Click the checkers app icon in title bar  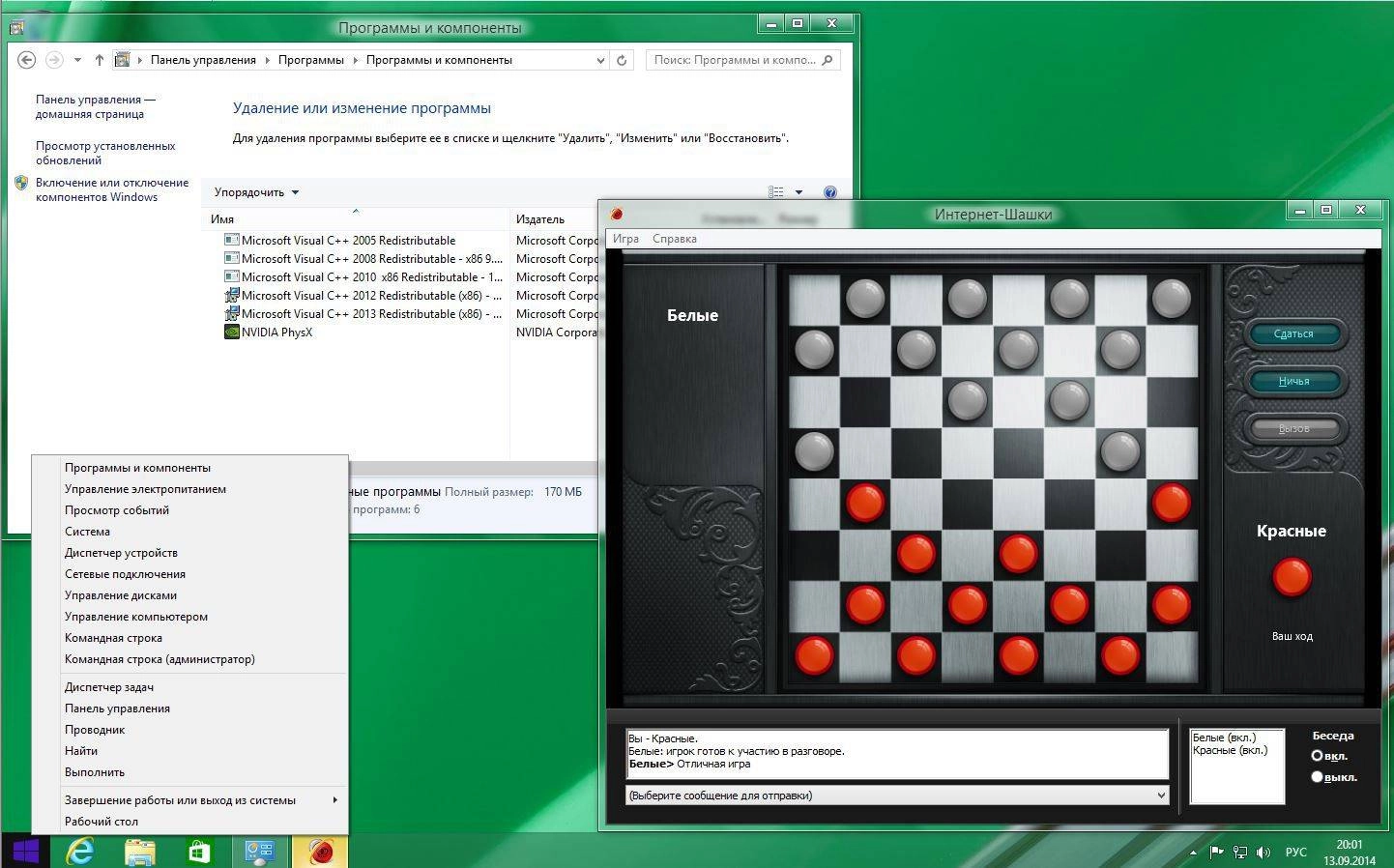click(617, 215)
